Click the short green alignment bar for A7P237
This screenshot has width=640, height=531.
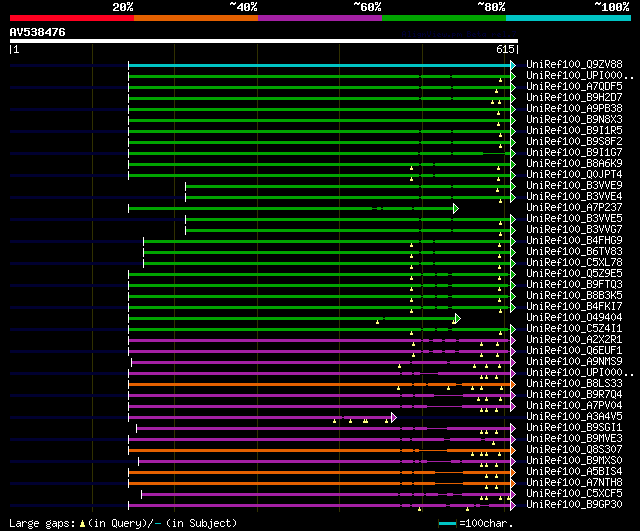coord(291,209)
